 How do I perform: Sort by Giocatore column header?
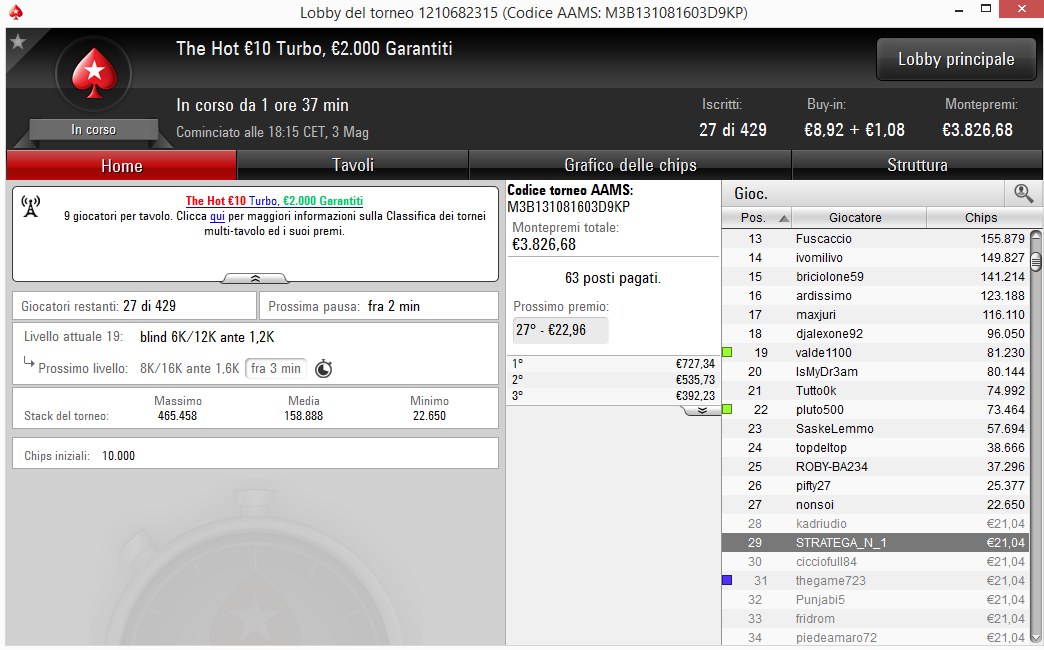coord(858,218)
